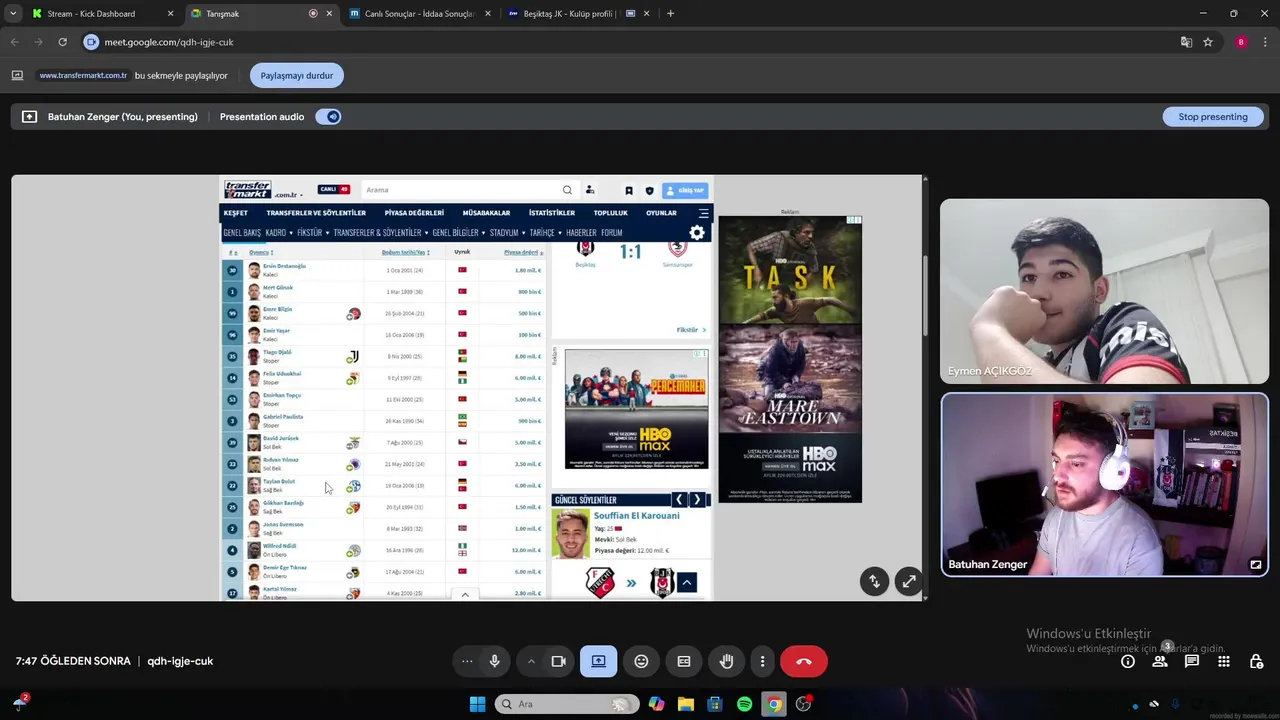Open the Transfermarkt hamburger menu
Viewport: 1280px width, 720px height.
click(704, 213)
